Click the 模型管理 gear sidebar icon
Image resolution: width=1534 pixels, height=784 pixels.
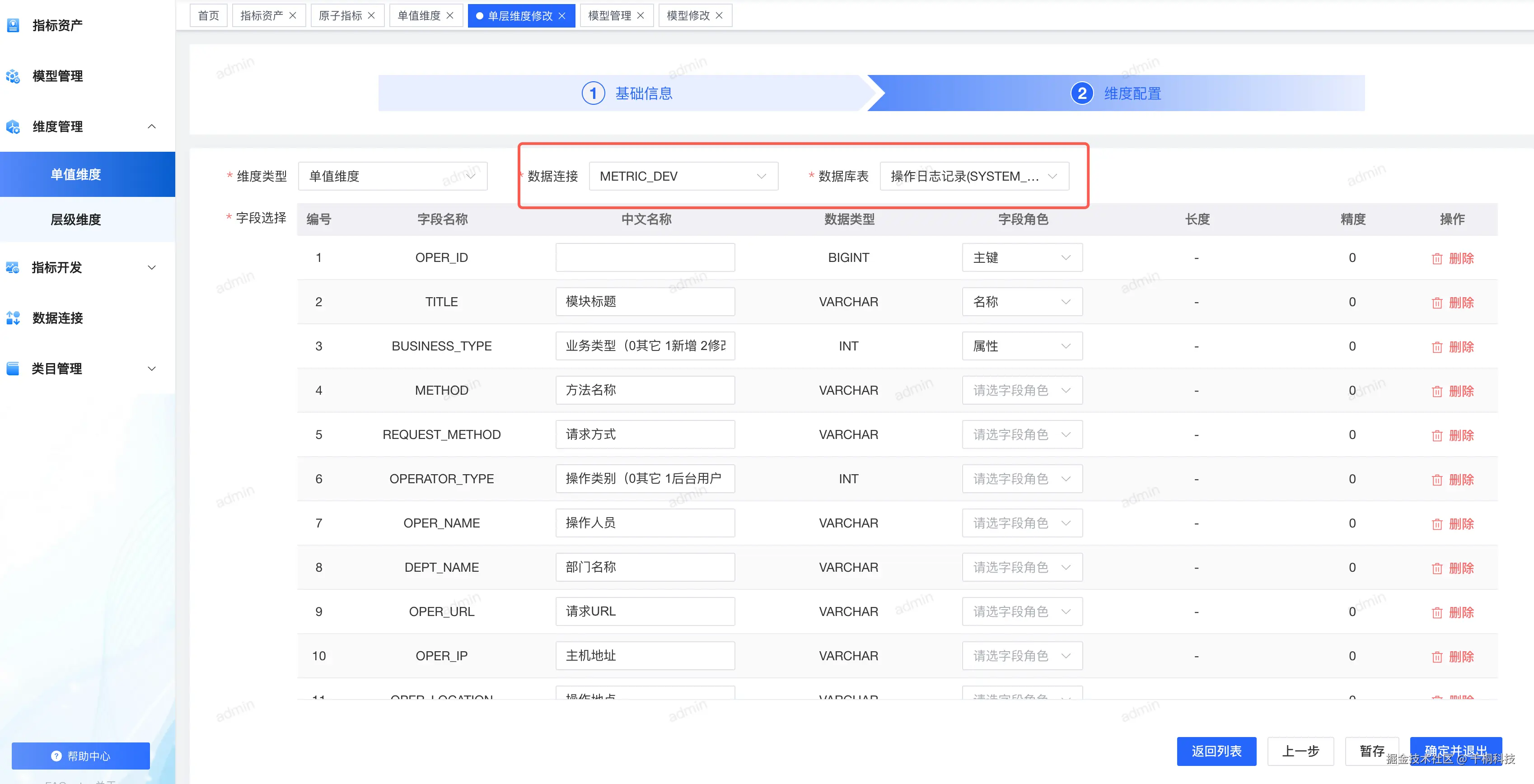[13, 76]
